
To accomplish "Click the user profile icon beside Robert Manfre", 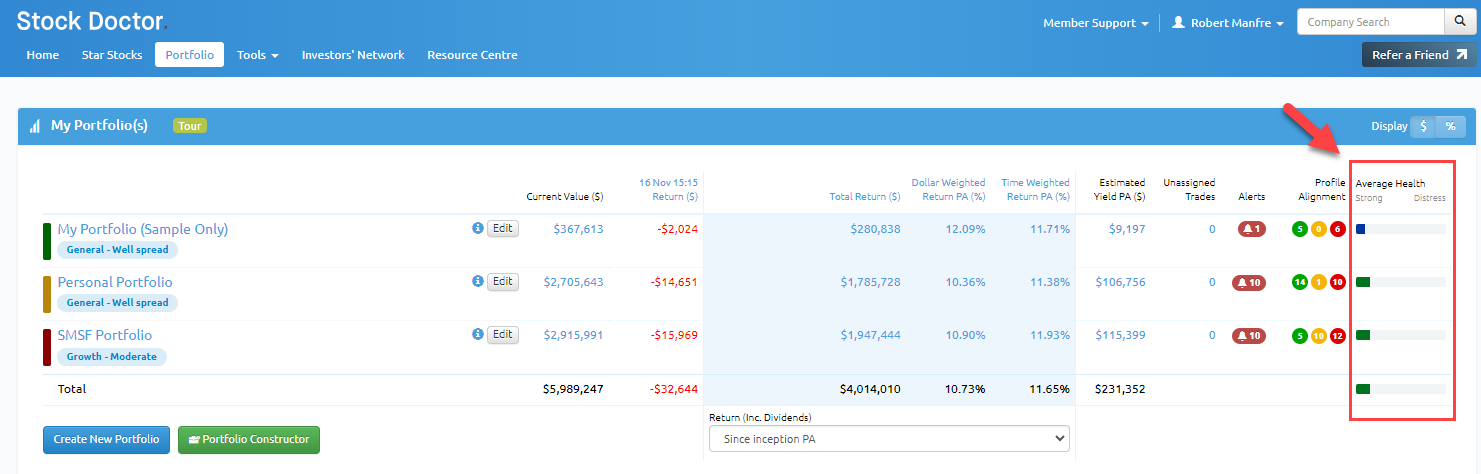I will click(1178, 22).
